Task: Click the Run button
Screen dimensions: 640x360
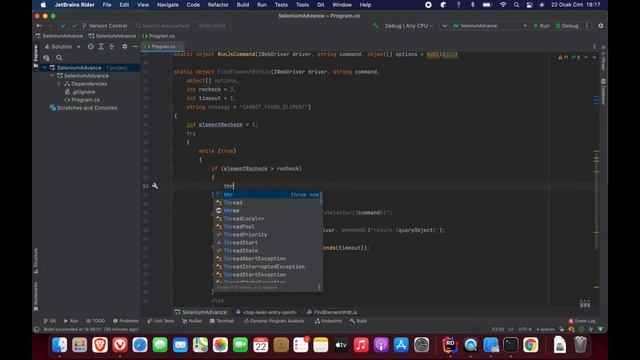Action: coord(541,26)
